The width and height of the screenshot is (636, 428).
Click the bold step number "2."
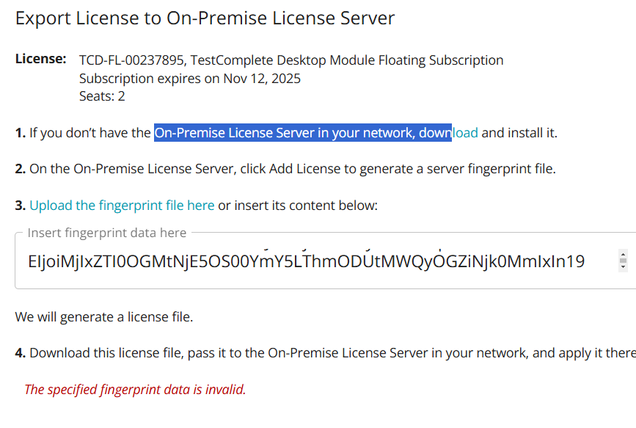point(20,168)
